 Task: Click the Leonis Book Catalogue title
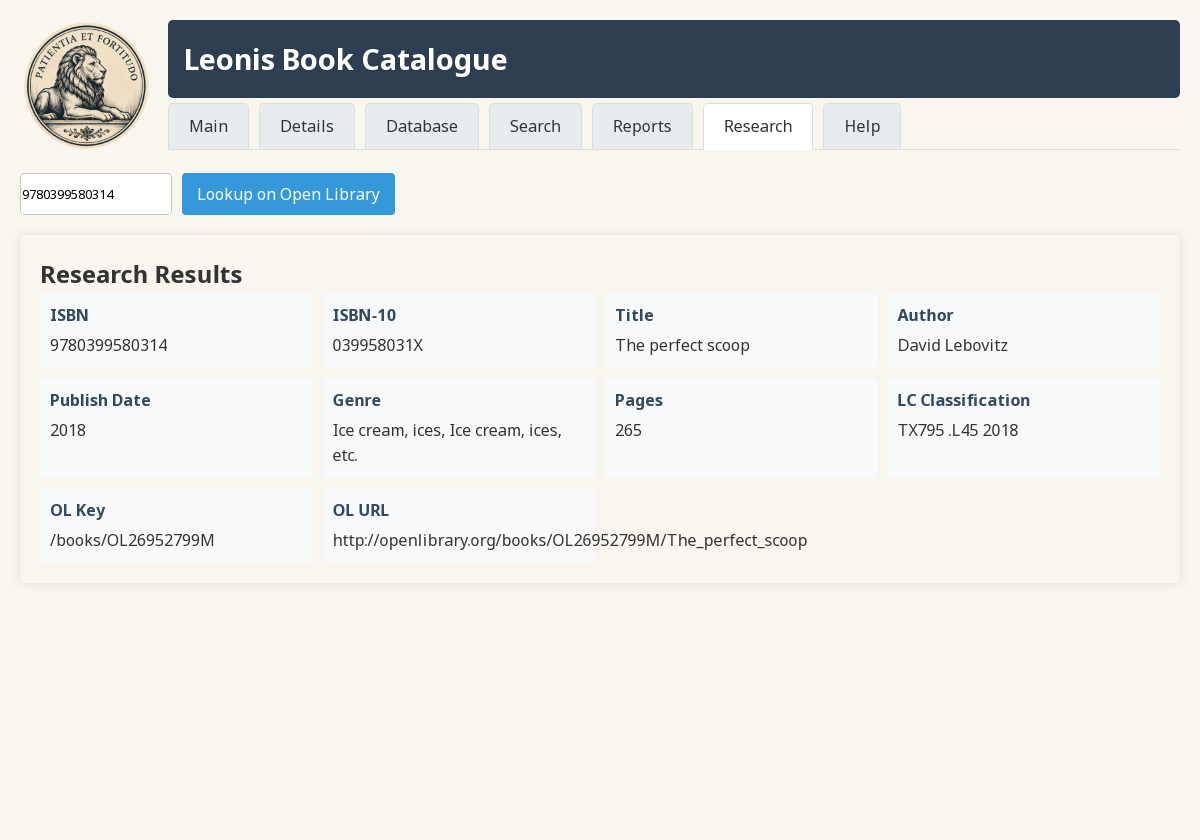point(345,59)
